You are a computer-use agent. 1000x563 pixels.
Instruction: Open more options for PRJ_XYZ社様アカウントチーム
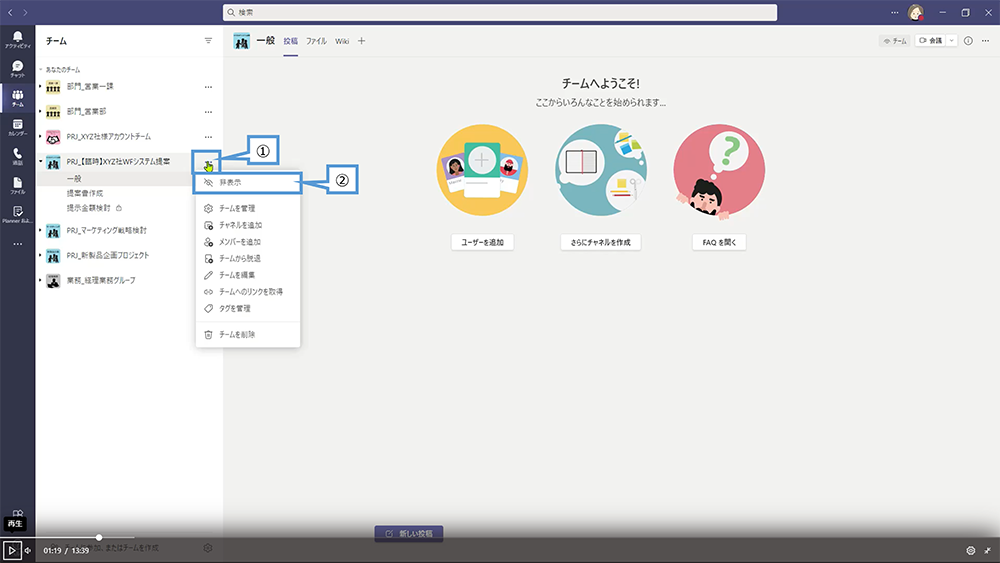click(208, 136)
